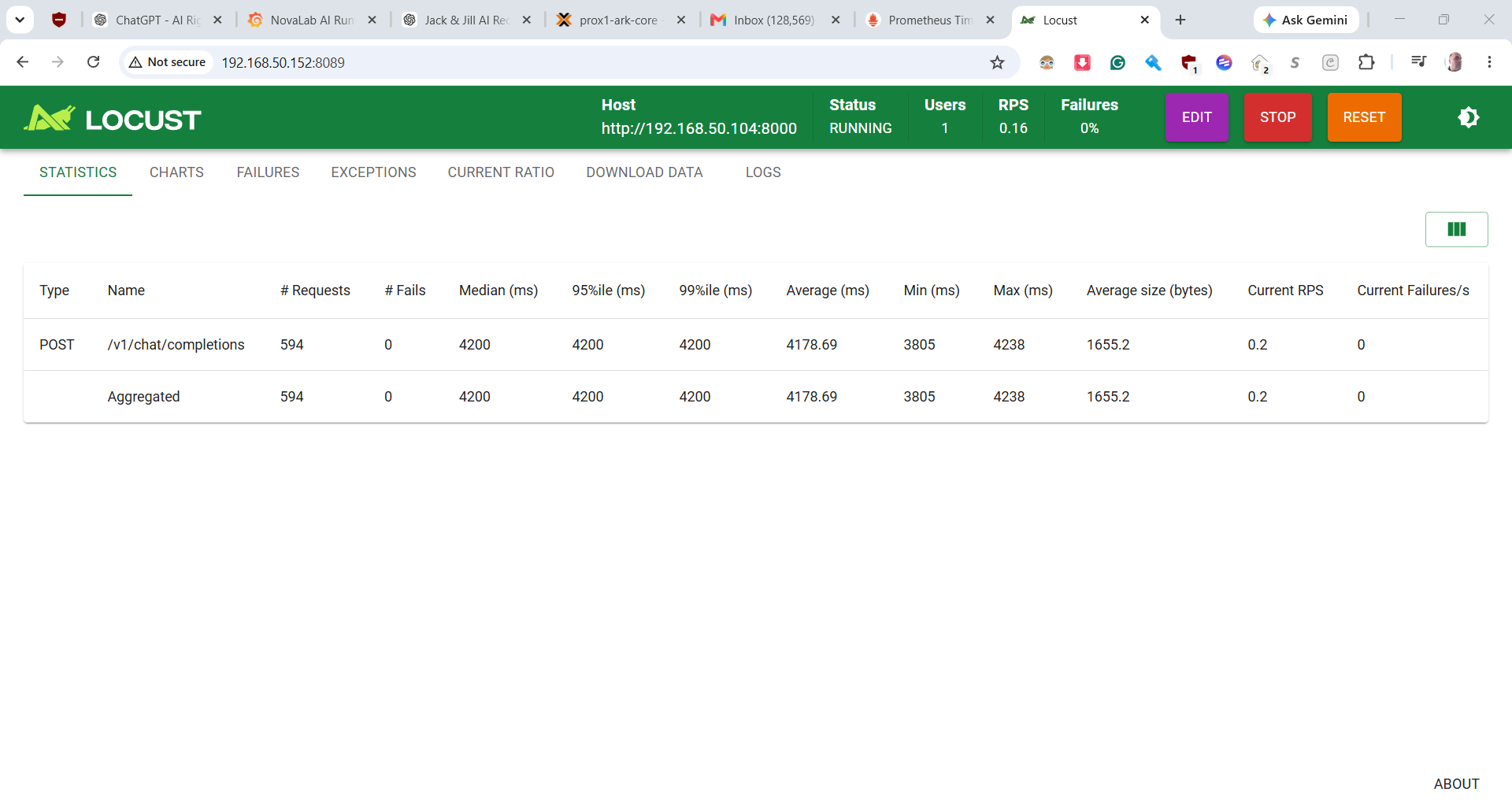1512x803 pixels.
Task: Click the # Requests column header
Action: coord(315,290)
